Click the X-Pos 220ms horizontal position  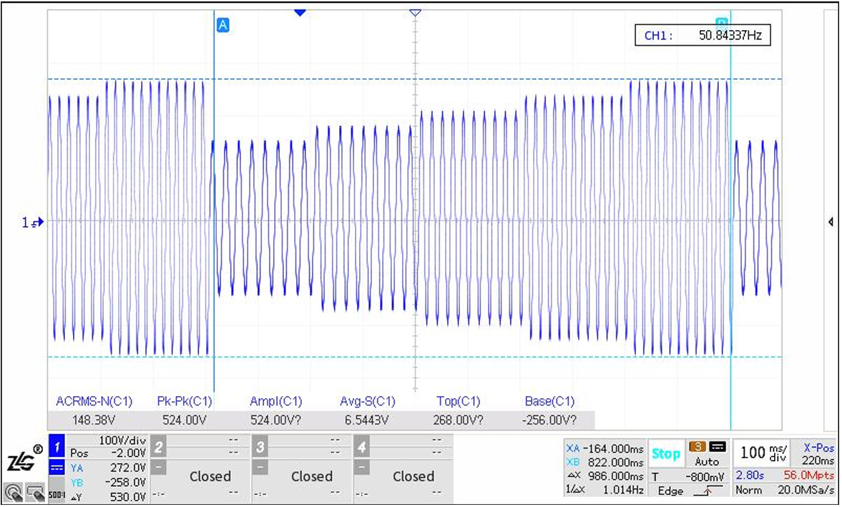pos(818,454)
